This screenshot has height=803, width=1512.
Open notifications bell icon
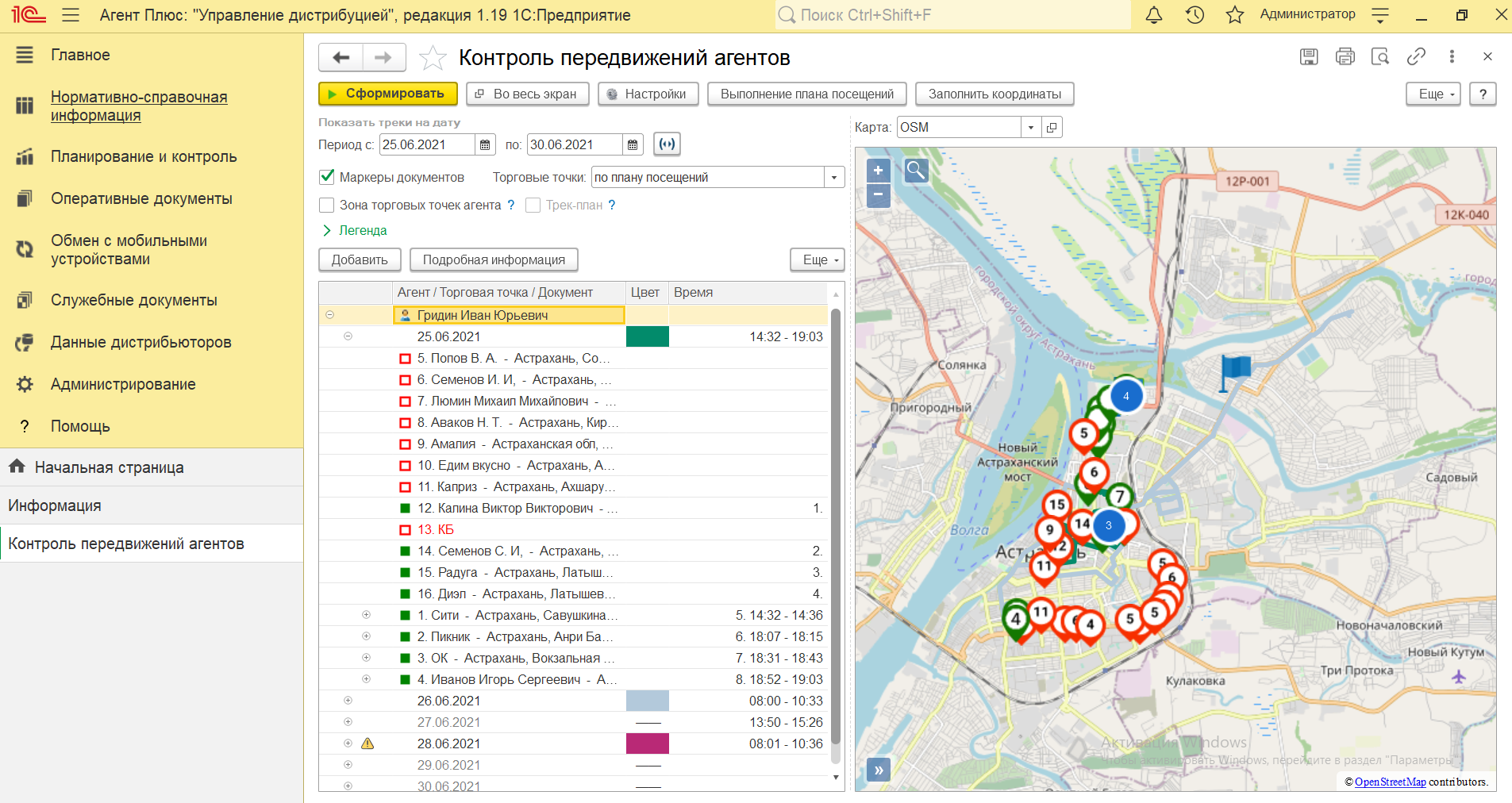coord(1154,15)
